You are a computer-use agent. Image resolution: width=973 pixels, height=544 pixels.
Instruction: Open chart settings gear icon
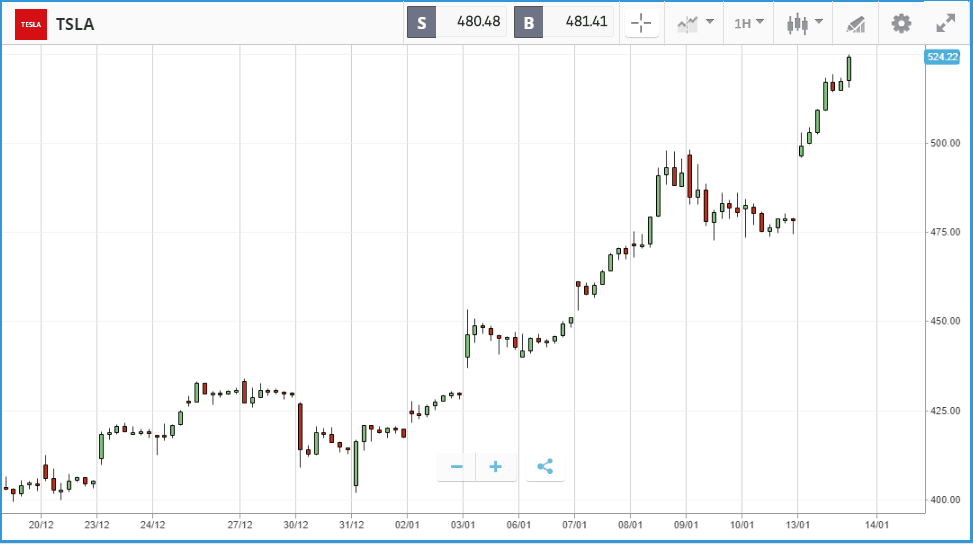pos(901,24)
